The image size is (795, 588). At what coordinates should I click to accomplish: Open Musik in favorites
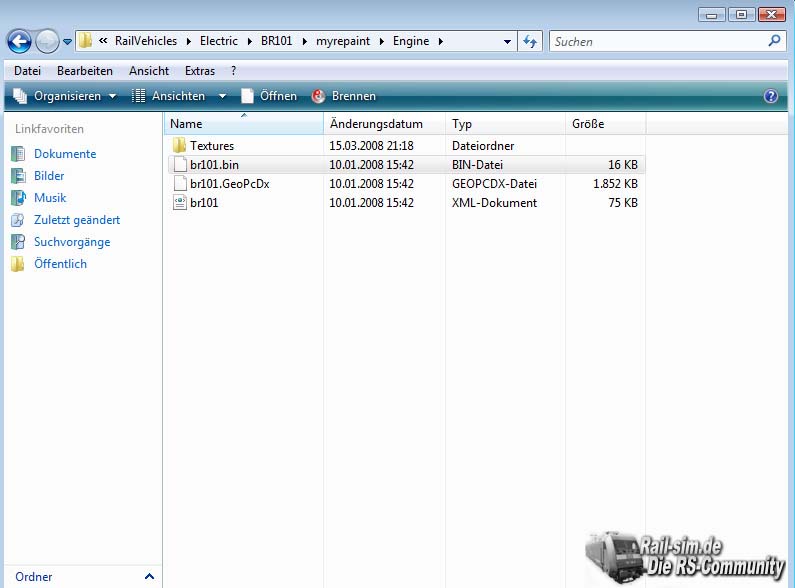point(50,198)
